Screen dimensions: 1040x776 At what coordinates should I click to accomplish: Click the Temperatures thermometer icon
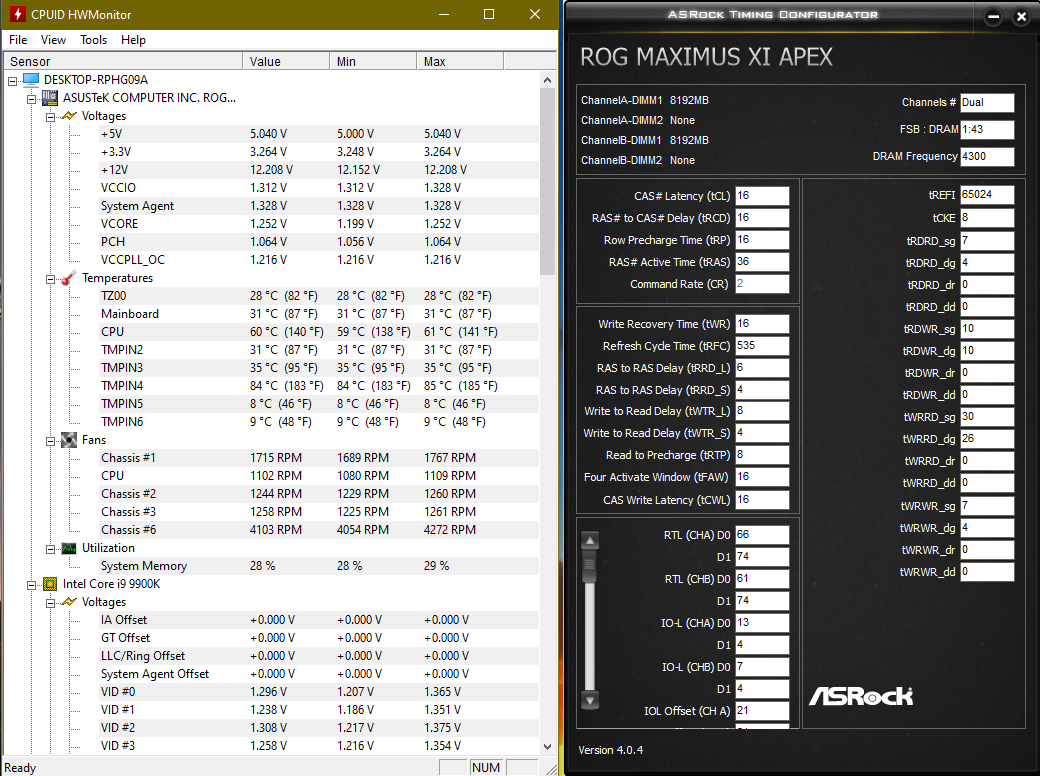(x=69, y=279)
